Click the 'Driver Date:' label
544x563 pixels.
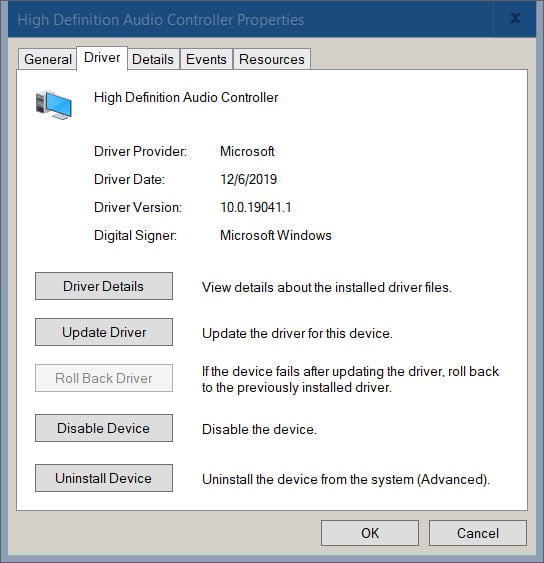point(129,179)
